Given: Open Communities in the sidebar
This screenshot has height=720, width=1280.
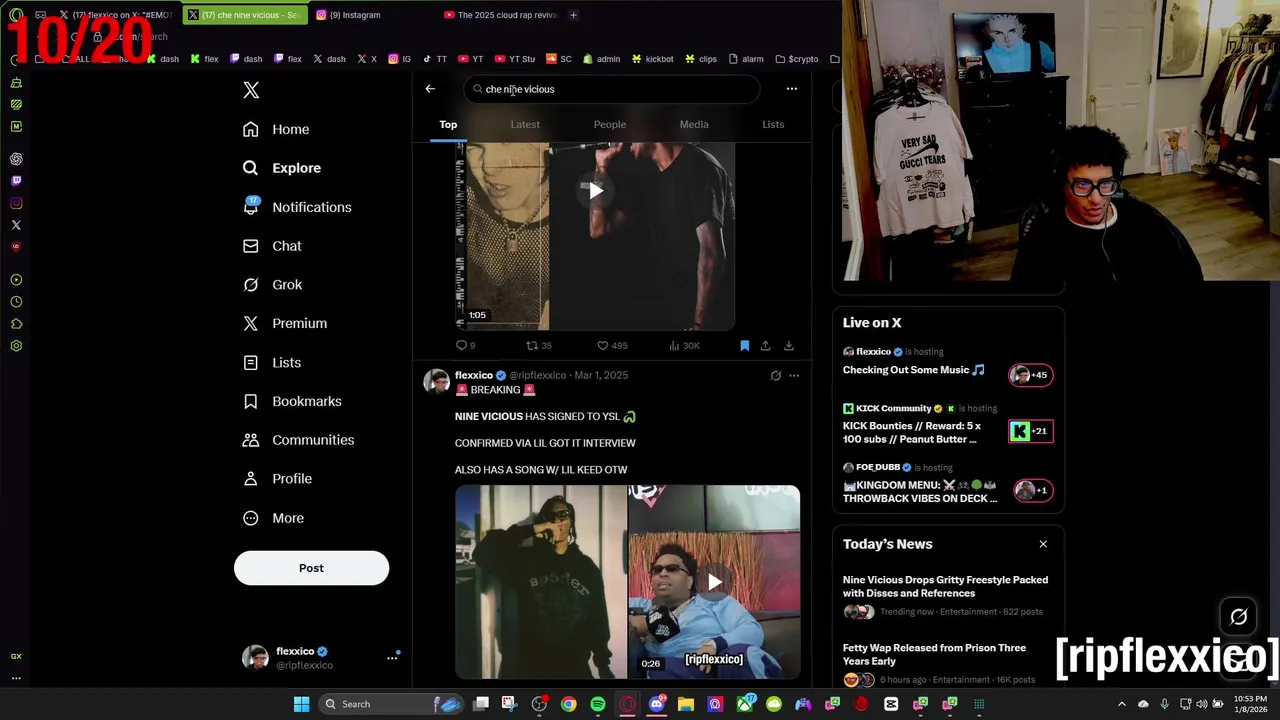Looking at the screenshot, I should tap(299, 440).
